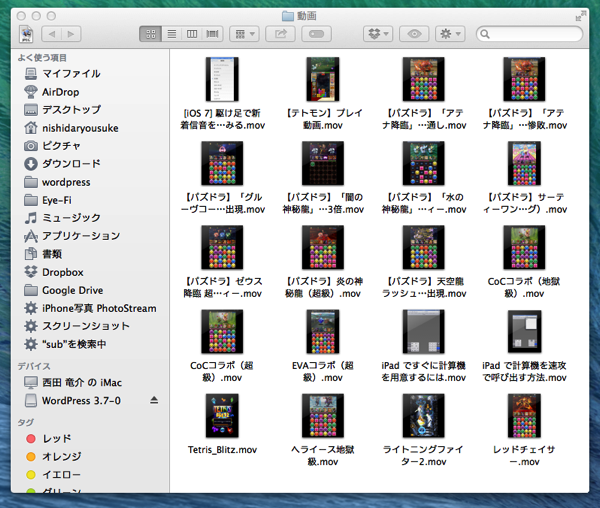Select CoCコラボ（地獄級）.mov thumbnail
The width and height of the screenshot is (600, 508).
click(x=524, y=247)
